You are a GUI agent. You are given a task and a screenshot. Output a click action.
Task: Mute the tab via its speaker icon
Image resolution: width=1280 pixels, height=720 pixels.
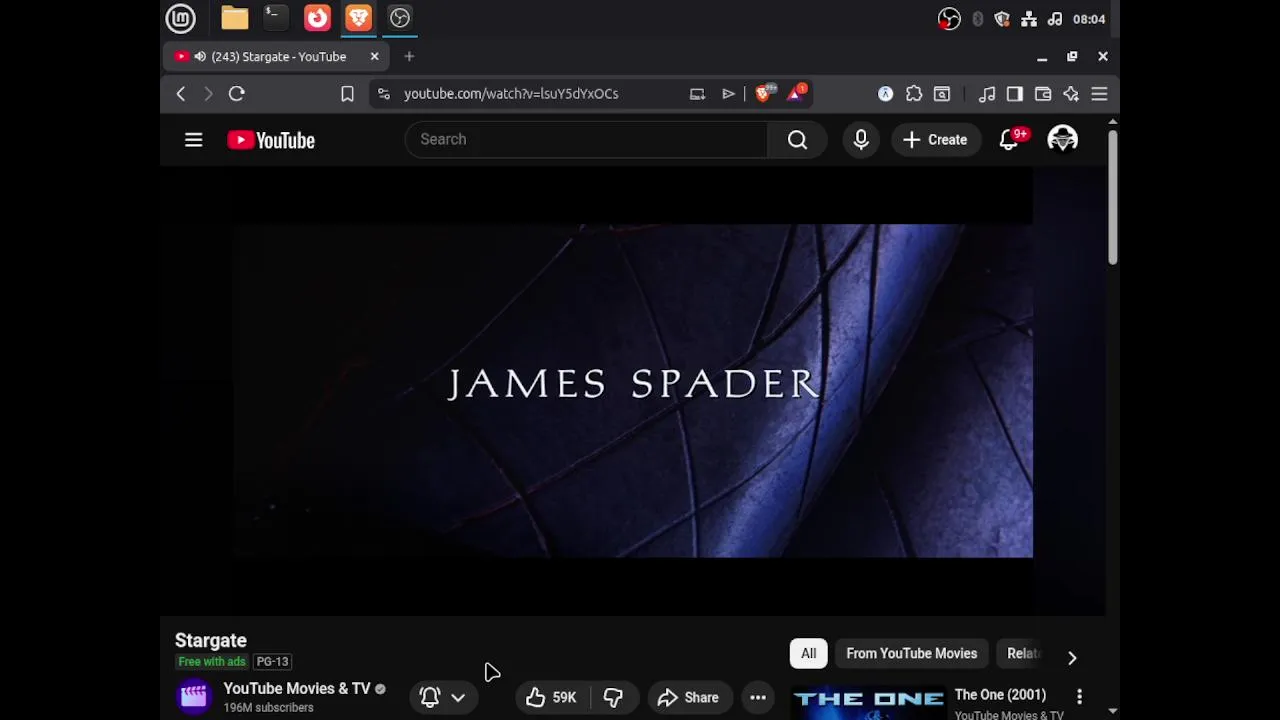point(200,57)
